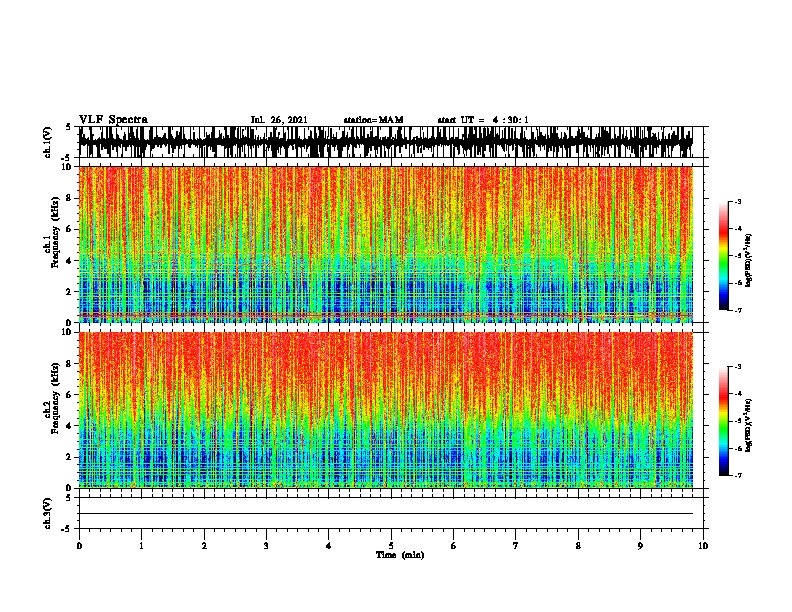This screenshot has width=792, height=612.
Task: Click the "9" time axis tick label
Action: [640, 545]
